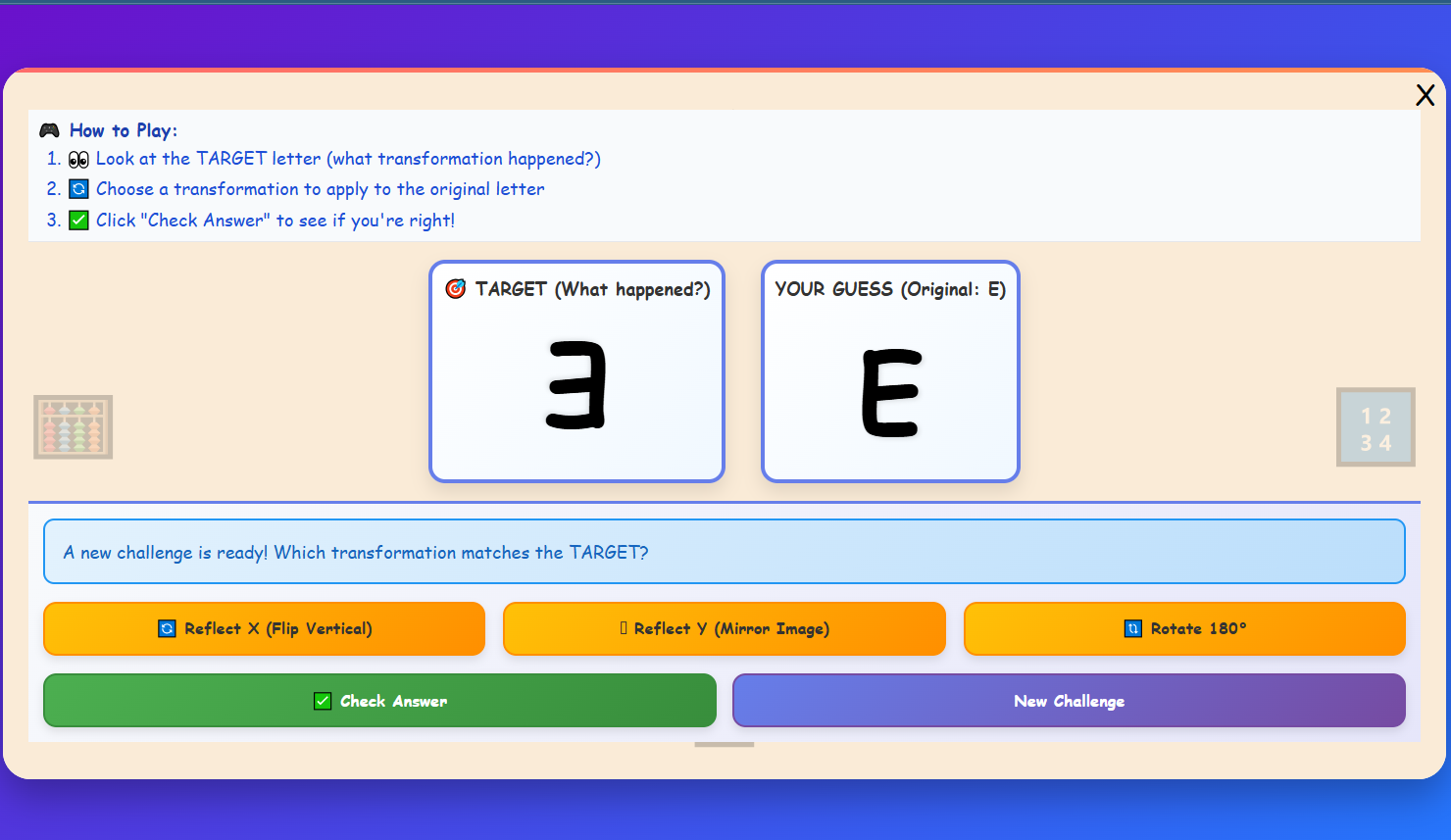Click the letter E in YOUR GUESS card
1451x840 pixels.
click(890, 393)
